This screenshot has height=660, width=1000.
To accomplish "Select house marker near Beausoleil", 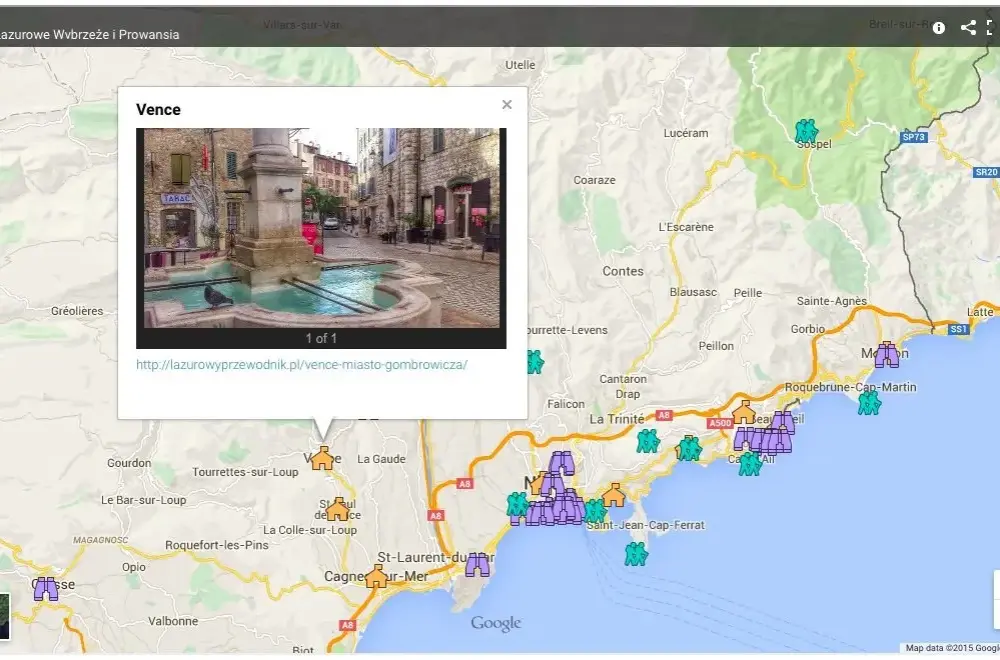I will click(x=744, y=413).
